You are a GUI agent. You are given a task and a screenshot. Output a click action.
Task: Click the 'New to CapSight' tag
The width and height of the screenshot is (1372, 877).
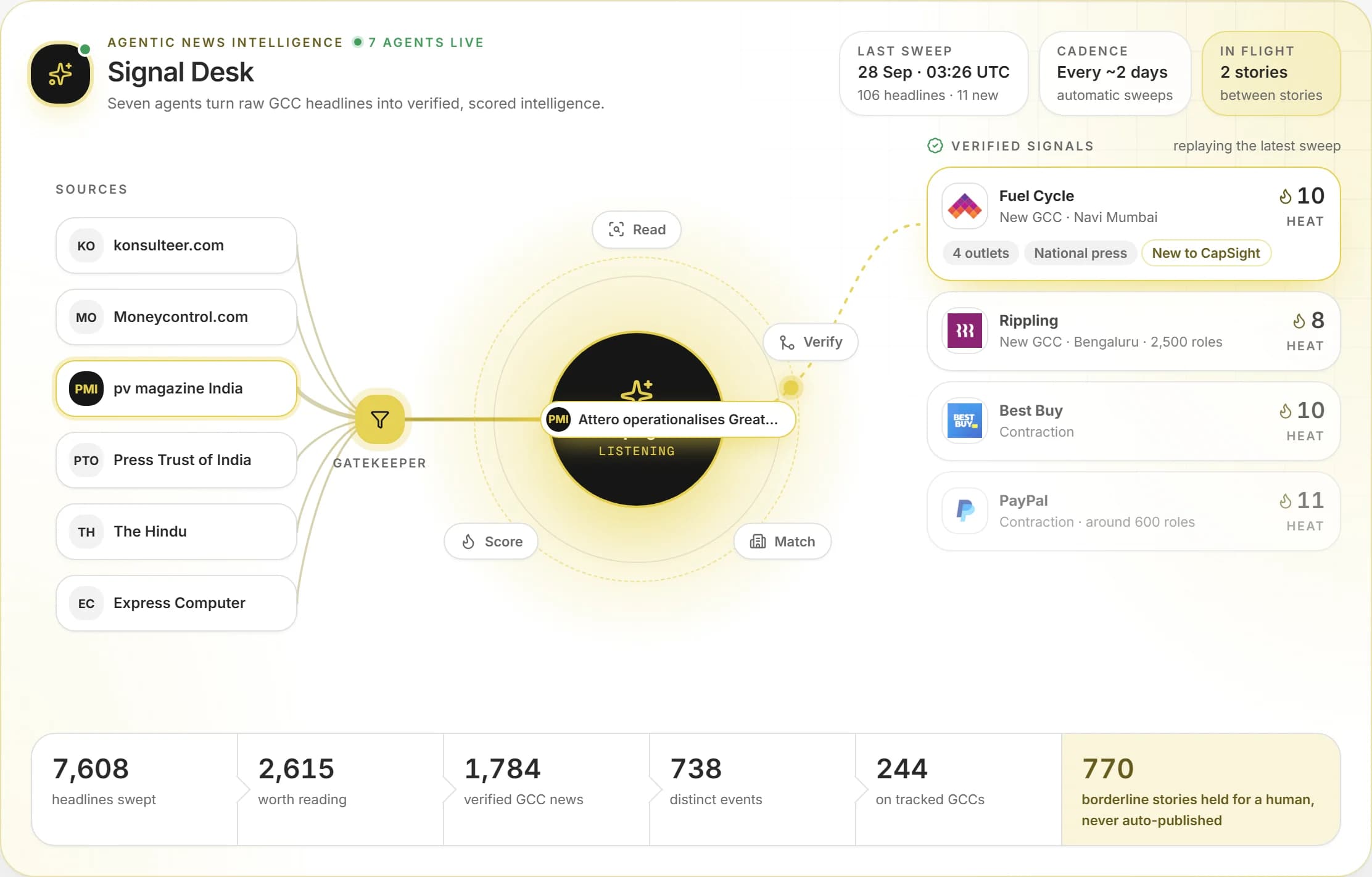(x=1206, y=253)
